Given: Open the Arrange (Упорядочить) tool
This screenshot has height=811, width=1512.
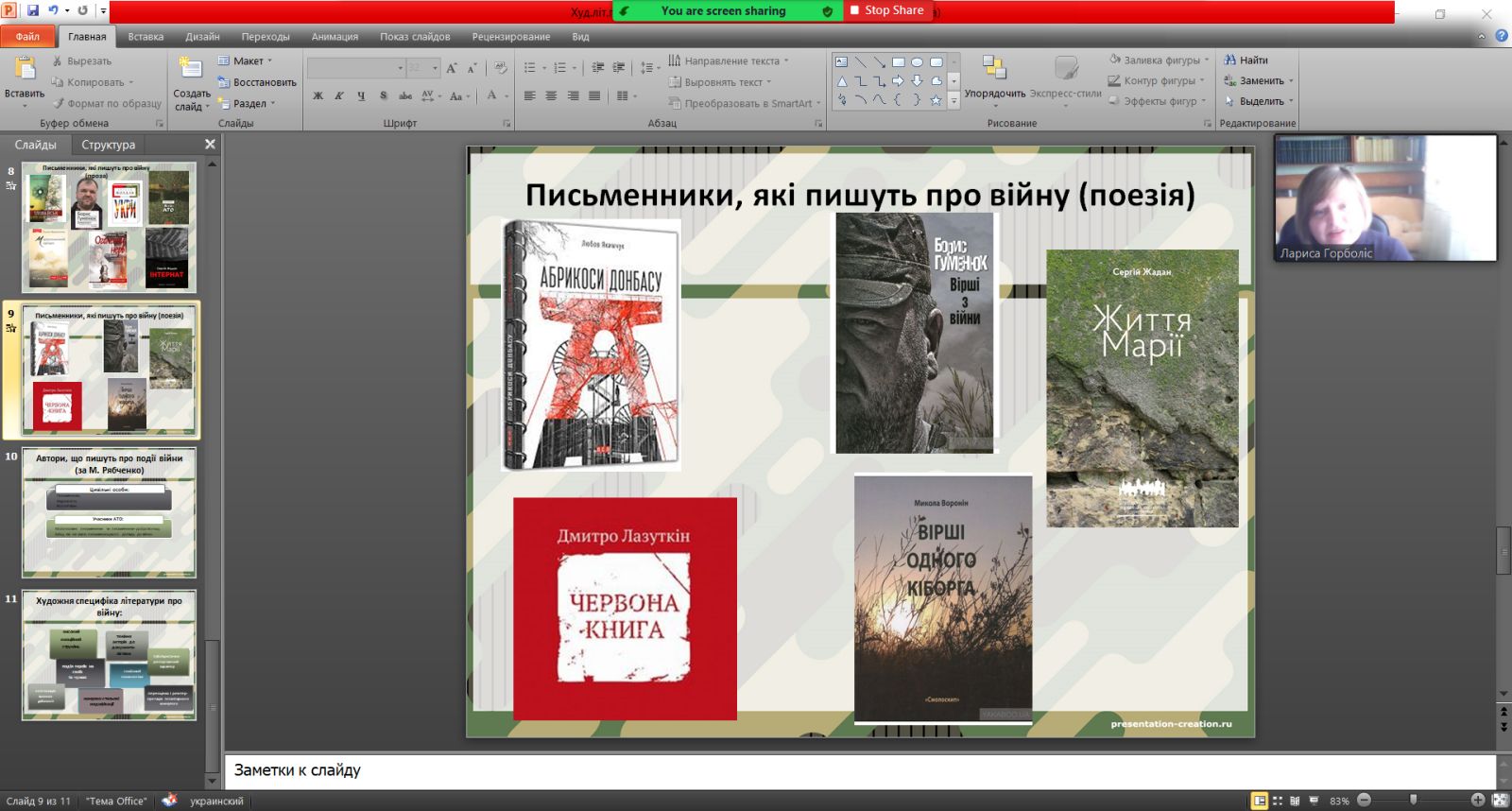Looking at the screenshot, I should [x=994, y=69].
